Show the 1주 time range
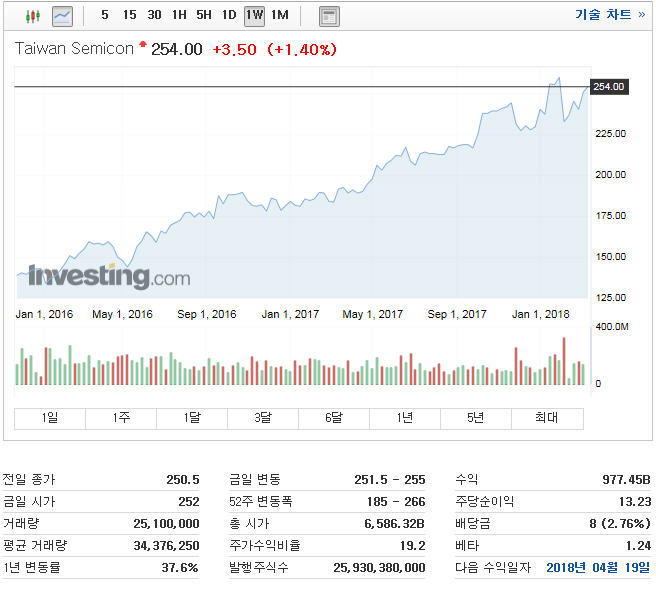The image size is (656, 595). click(x=121, y=418)
